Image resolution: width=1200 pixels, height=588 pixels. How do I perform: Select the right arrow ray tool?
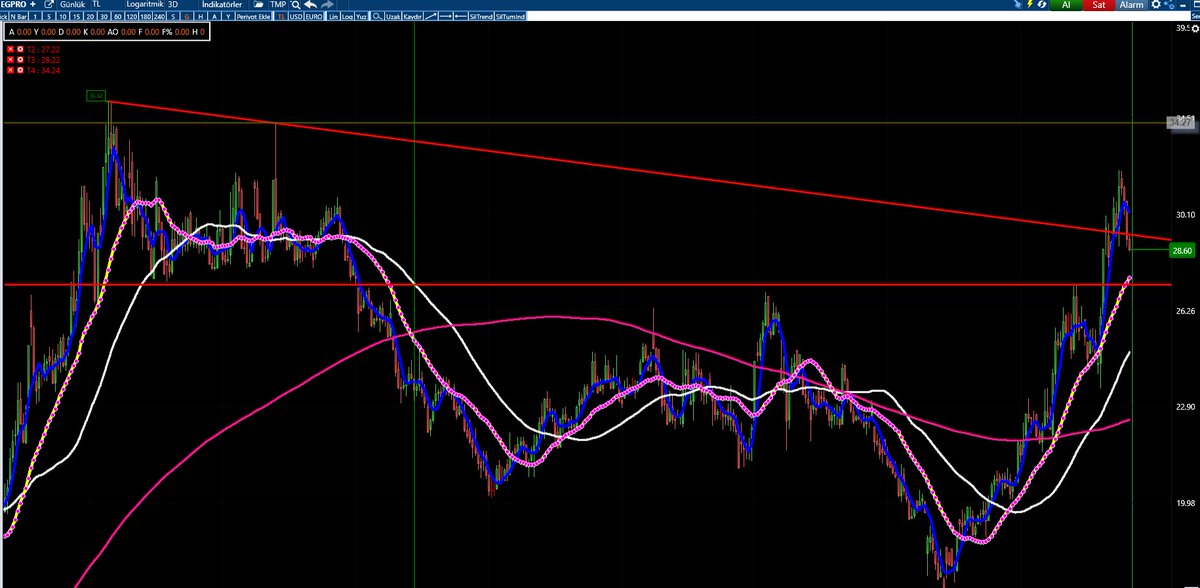(x=445, y=17)
